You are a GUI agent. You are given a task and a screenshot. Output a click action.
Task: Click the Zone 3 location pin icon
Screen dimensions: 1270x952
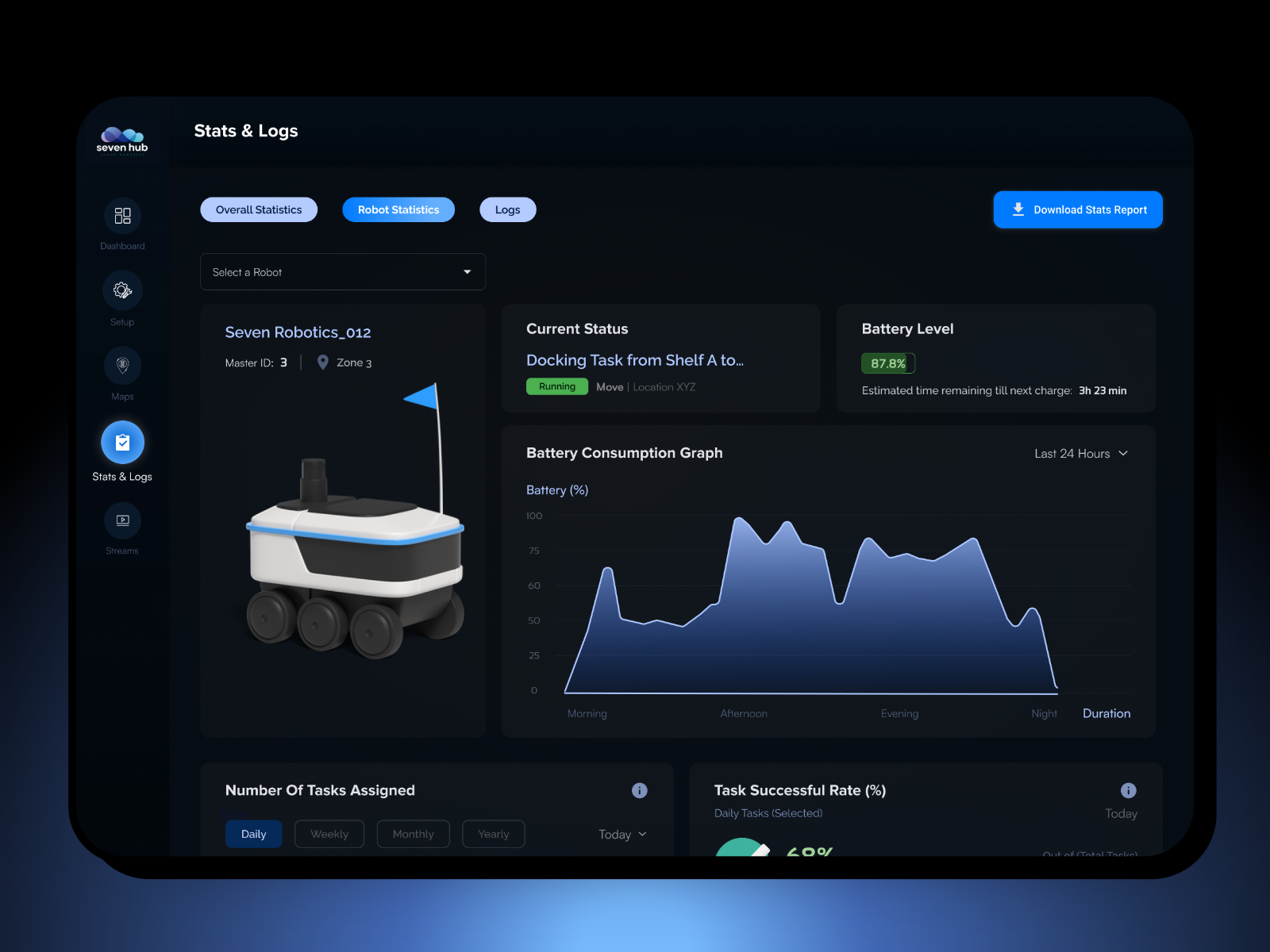[x=323, y=363]
